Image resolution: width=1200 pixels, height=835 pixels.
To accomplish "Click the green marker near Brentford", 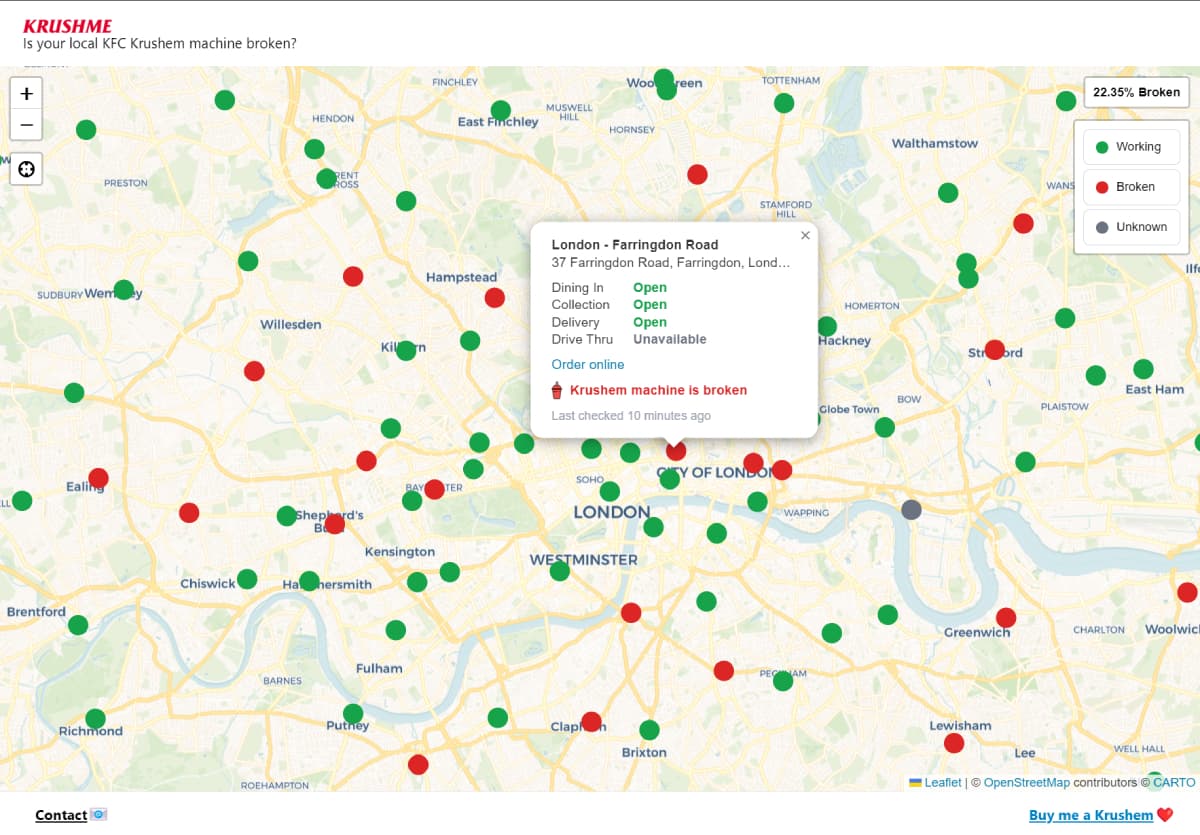I will 78,625.
